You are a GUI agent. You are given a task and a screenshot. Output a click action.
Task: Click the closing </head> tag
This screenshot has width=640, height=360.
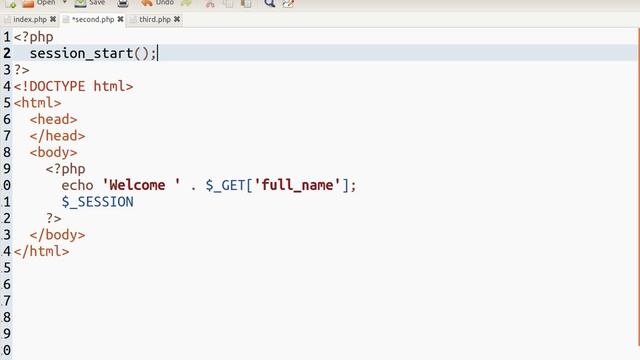58,136
